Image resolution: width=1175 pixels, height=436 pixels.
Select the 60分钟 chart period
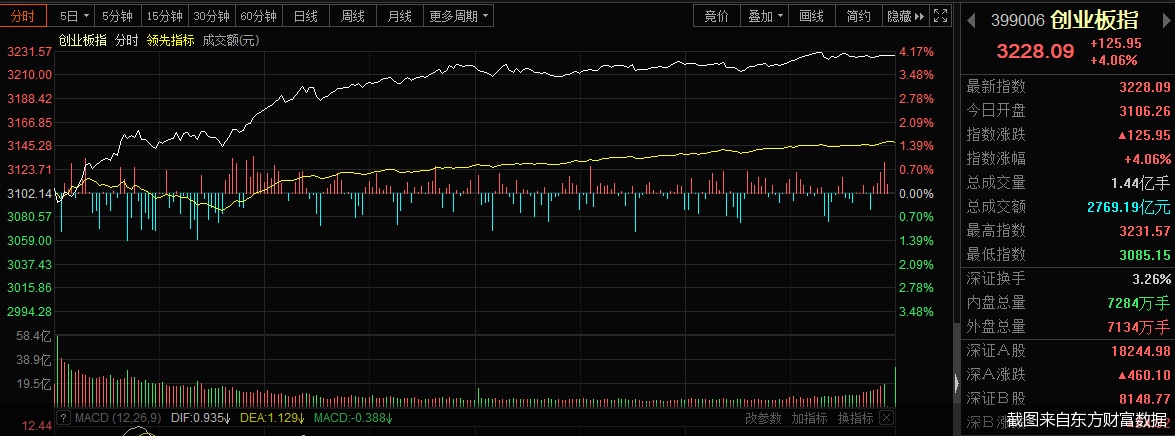click(258, 15)
